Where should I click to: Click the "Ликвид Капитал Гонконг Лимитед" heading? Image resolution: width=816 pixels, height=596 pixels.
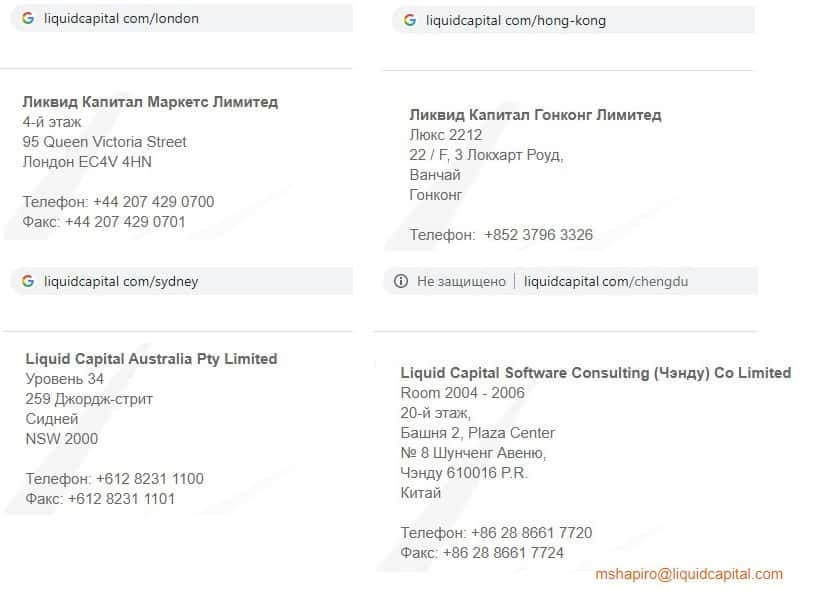pos(535,115)
